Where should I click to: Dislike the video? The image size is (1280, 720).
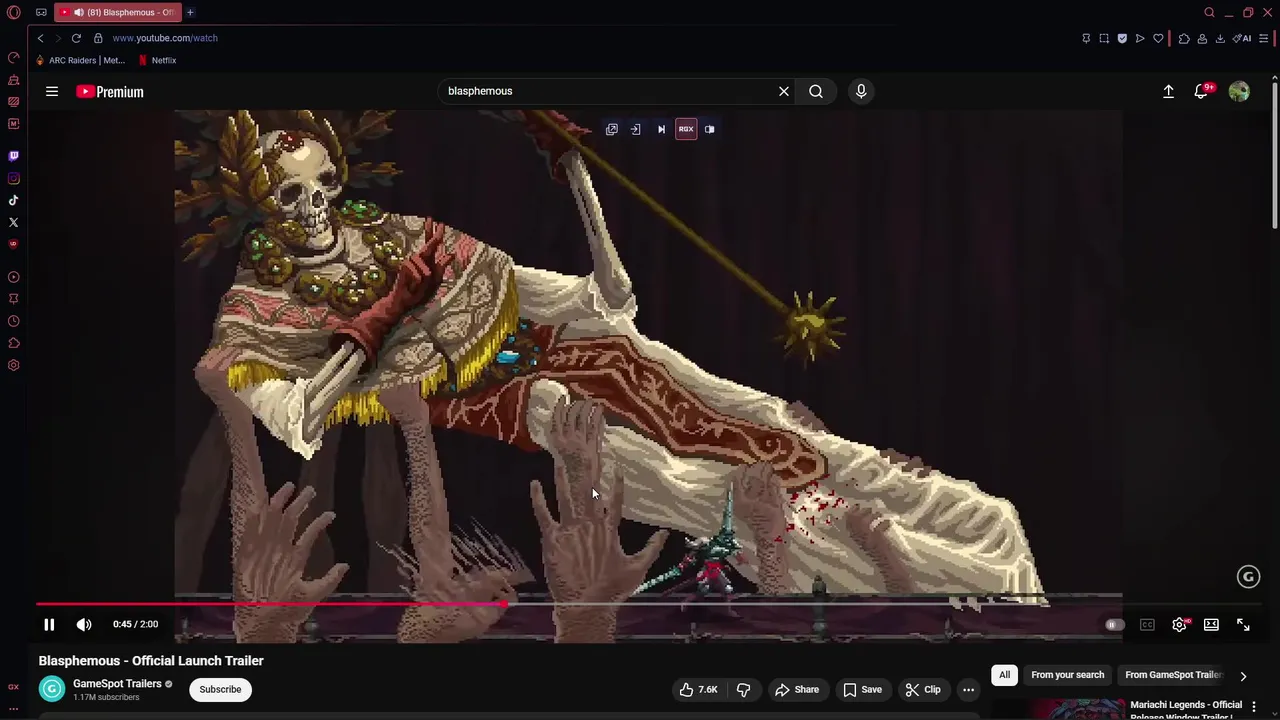(743, 689)
